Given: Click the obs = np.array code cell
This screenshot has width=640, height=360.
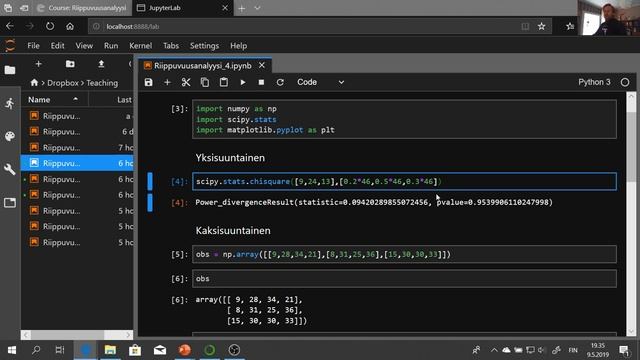Looking at the screenshot, I should tap(404, 254).
